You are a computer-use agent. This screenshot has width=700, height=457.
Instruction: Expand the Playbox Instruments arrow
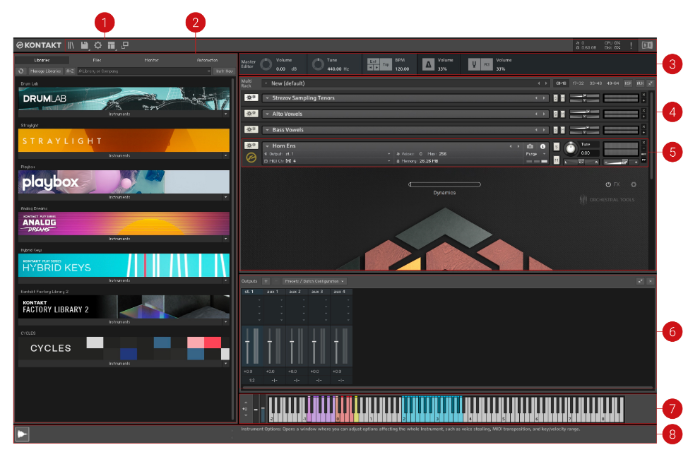(225, 197)
